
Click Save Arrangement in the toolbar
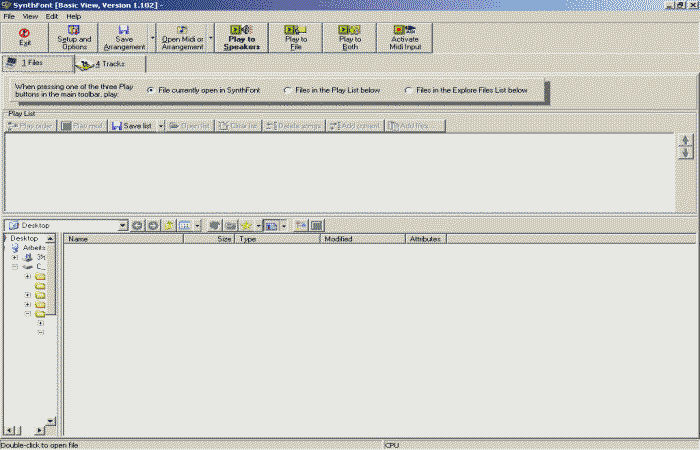point(123,37)
